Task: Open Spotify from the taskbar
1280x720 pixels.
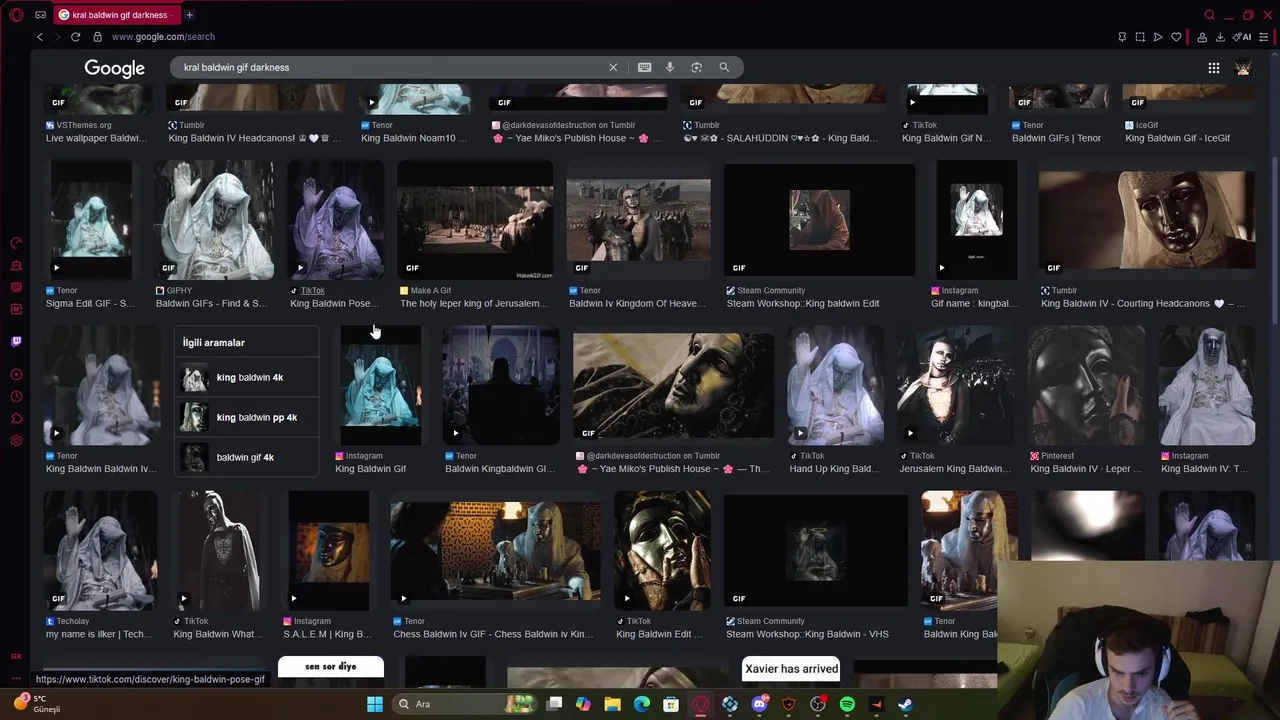Action: pyautogui.click(x=847, y=704)
